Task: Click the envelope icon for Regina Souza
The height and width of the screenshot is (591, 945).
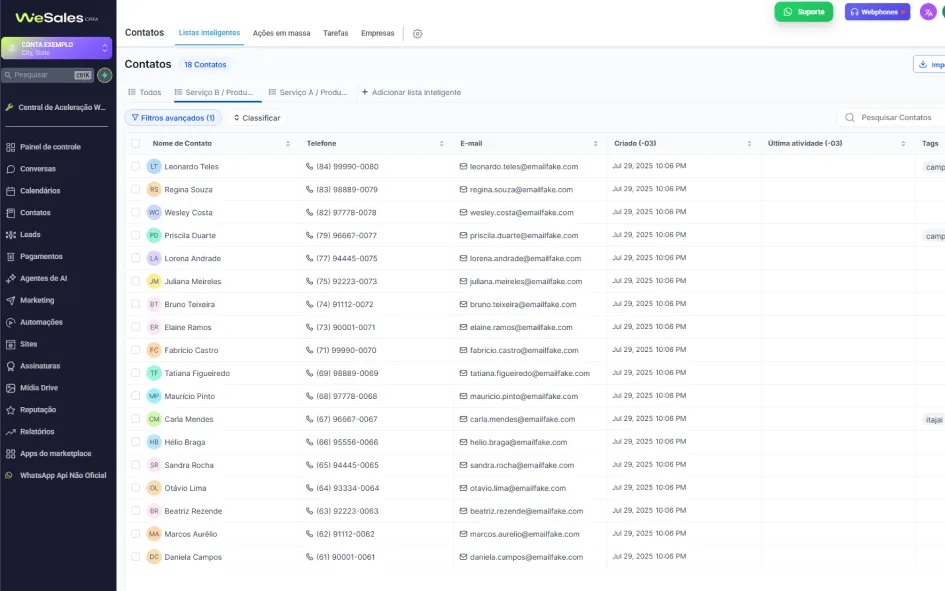Action: (463, 189)
